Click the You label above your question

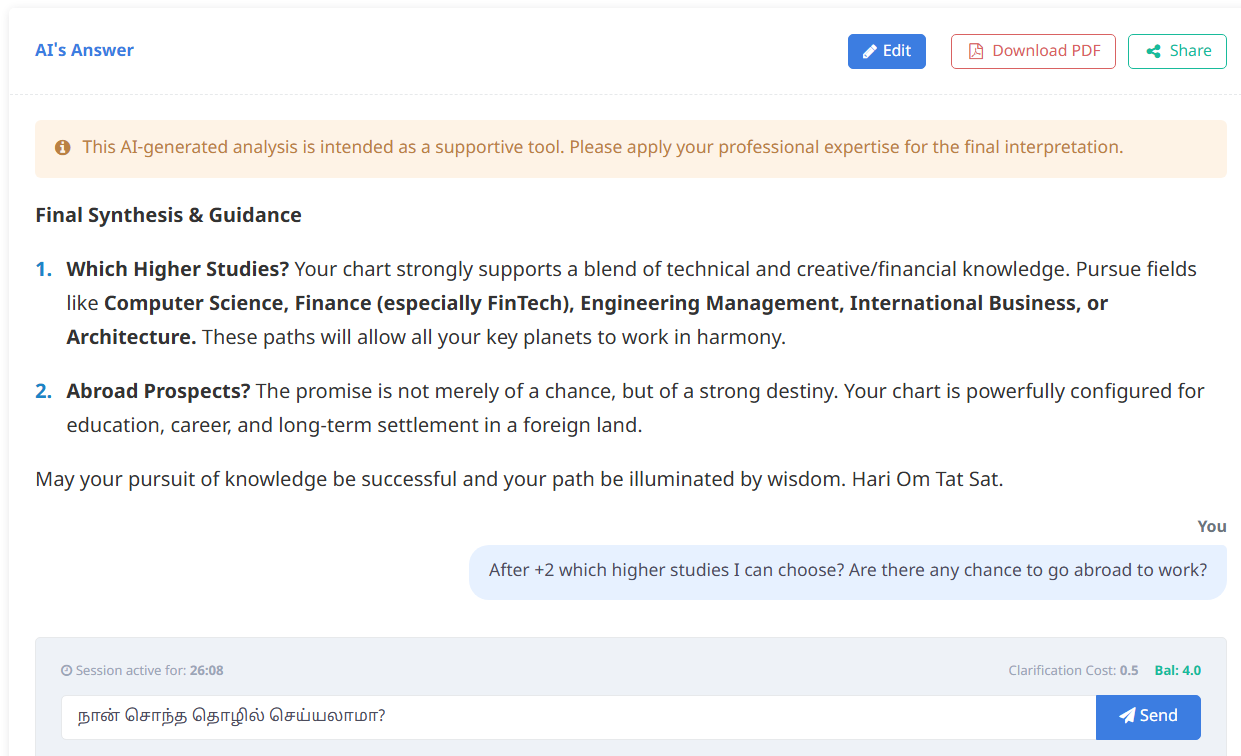click(1211, 526)
